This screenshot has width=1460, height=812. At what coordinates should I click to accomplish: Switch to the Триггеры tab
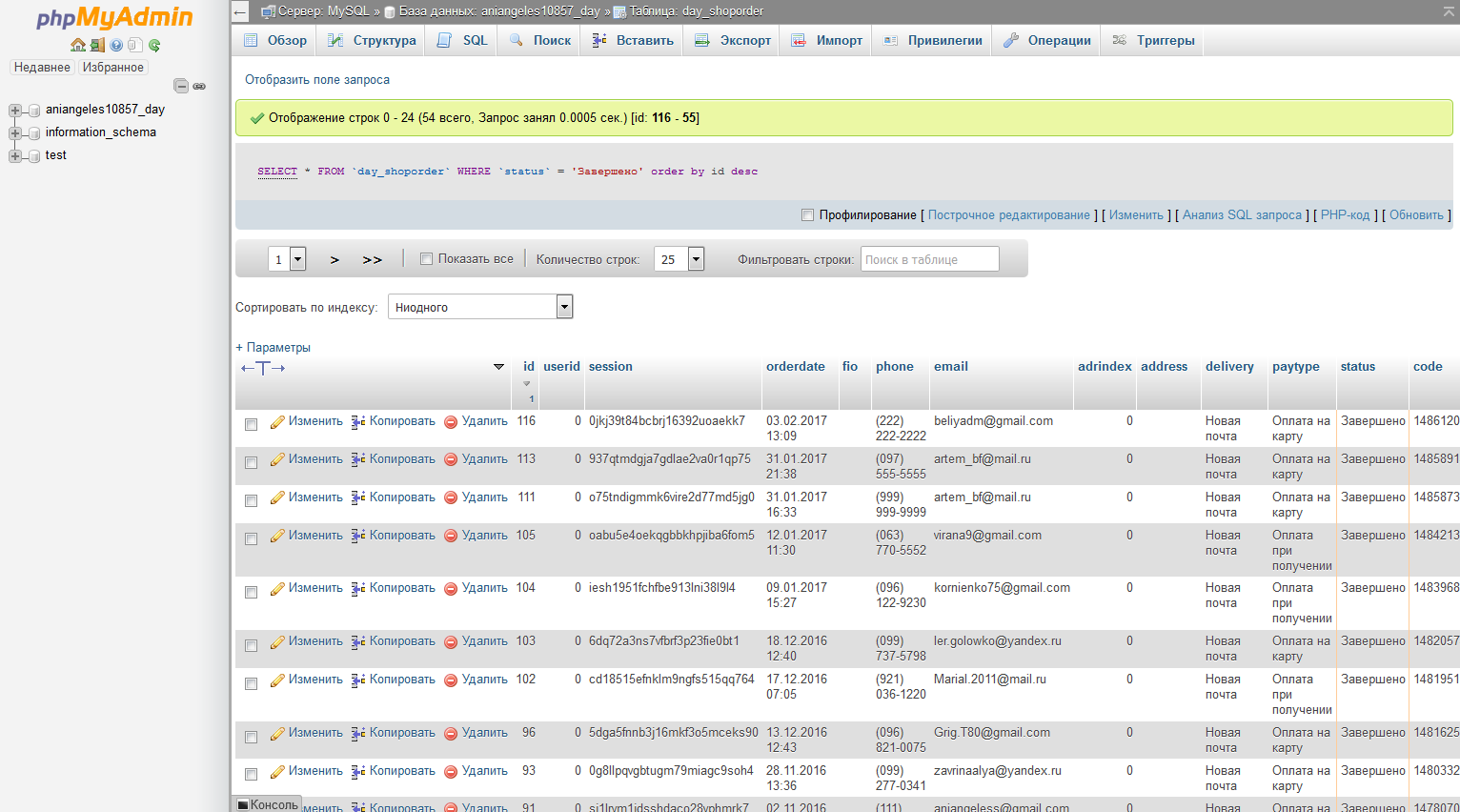[x=1153, y=40]
